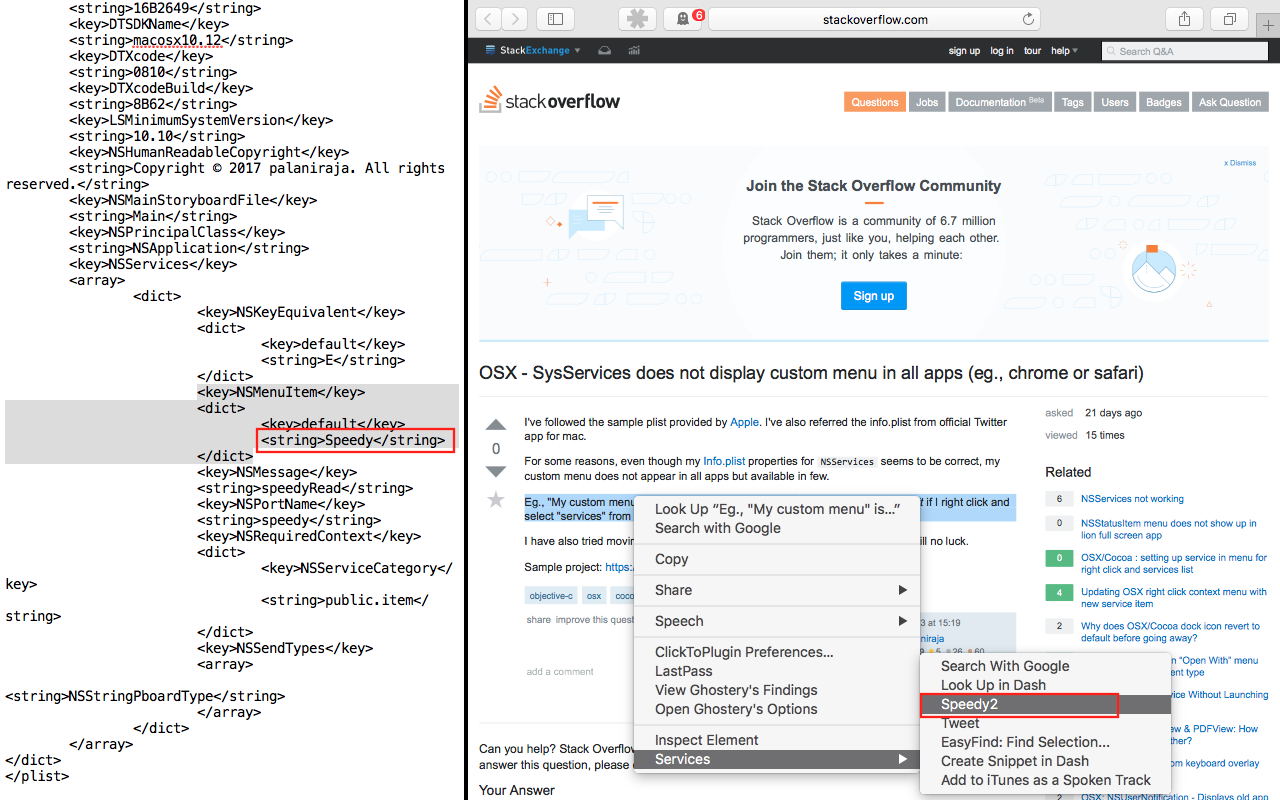Viewport: 1280px width, 800px height.
Task: Click the Stack Overflow logo
Action: 549,100
